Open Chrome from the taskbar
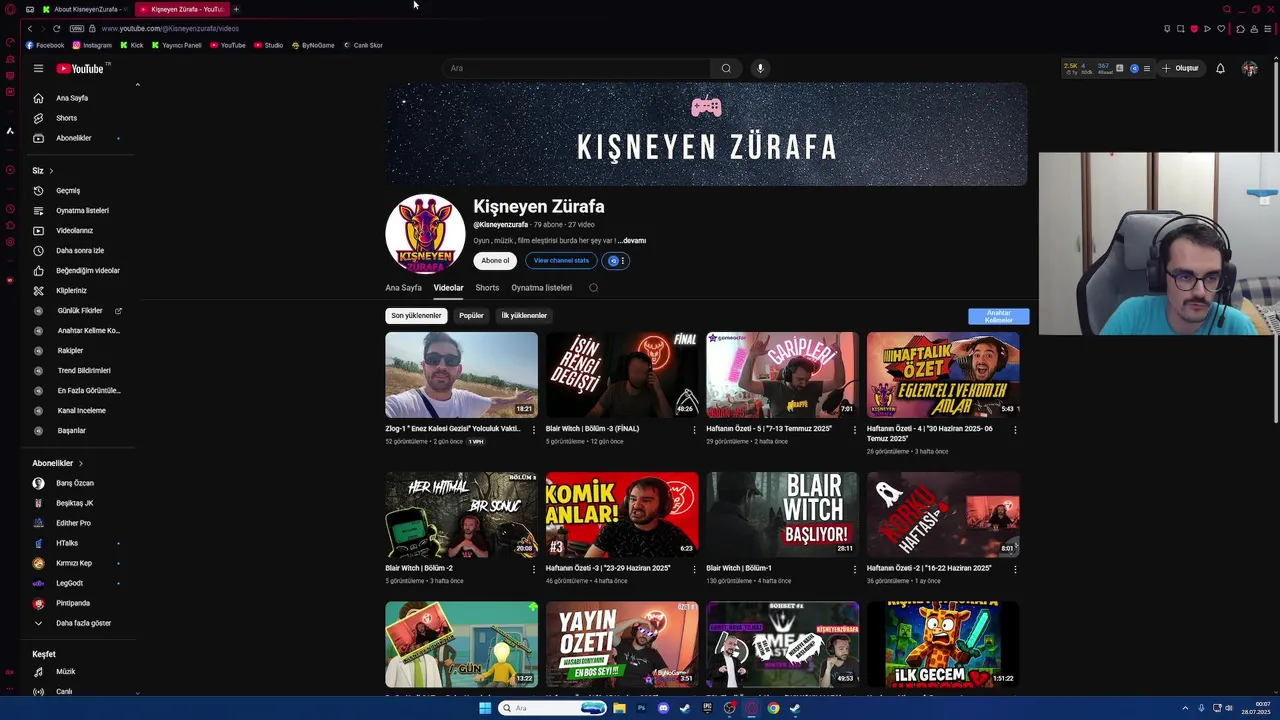The height and width of the screenshot is (720, 1280). (773, 708)
